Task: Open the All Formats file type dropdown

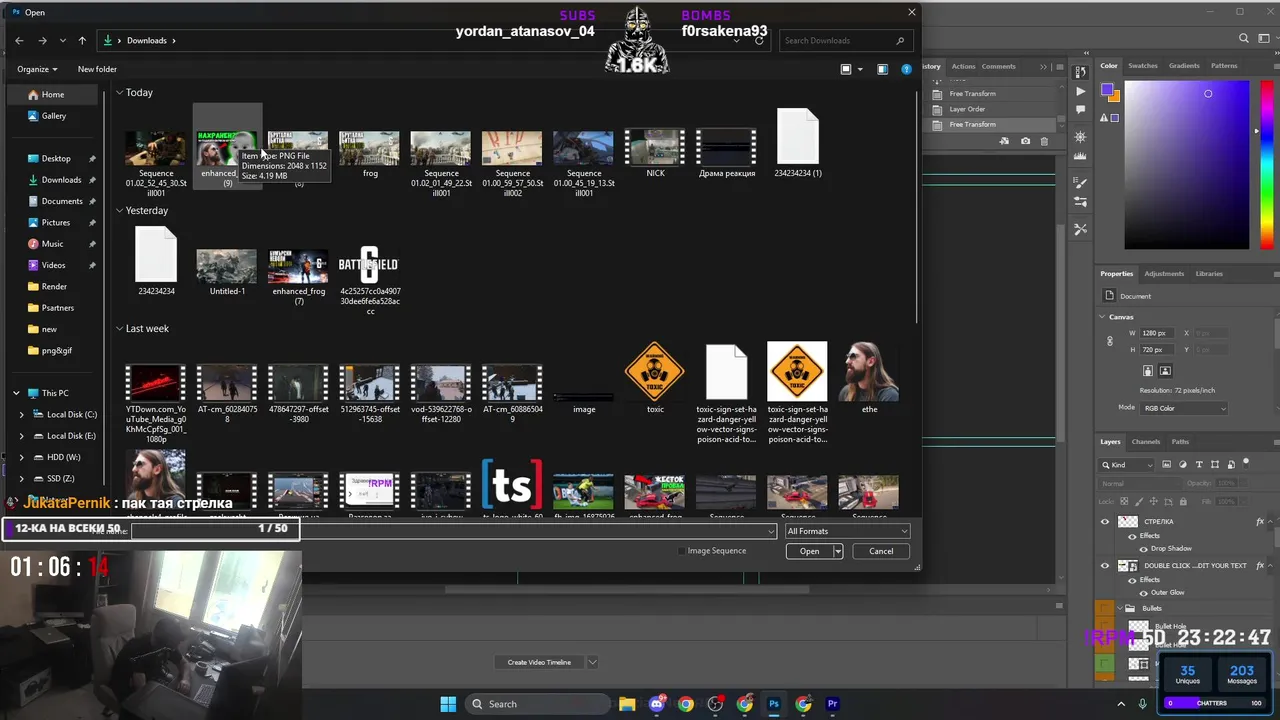Action: [x=847, y=531]
